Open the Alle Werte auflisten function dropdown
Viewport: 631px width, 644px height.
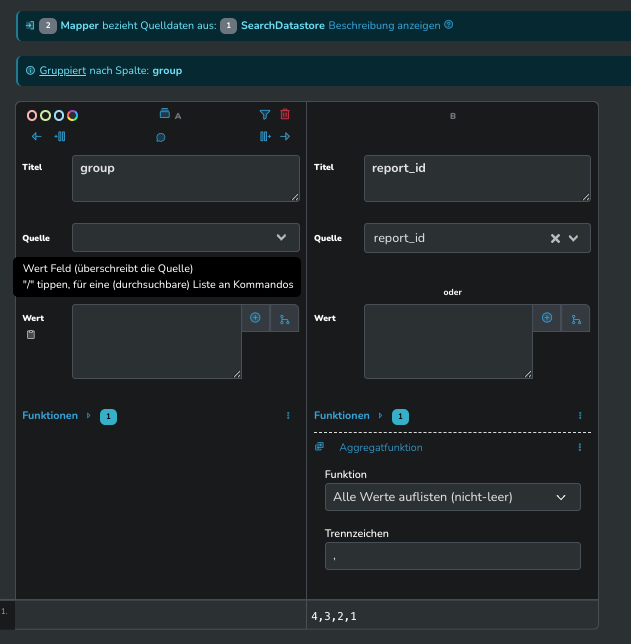453,497
